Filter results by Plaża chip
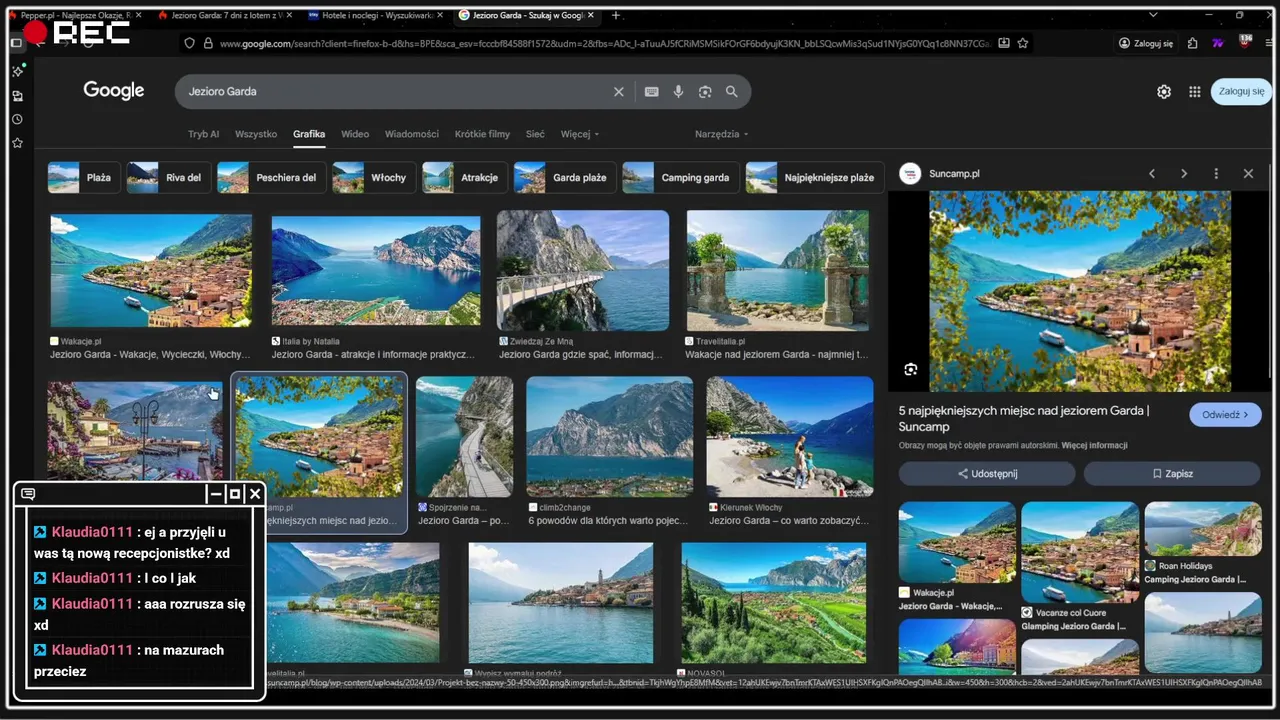This screenshot has width=1280, height=720. [x=84, y=177]
